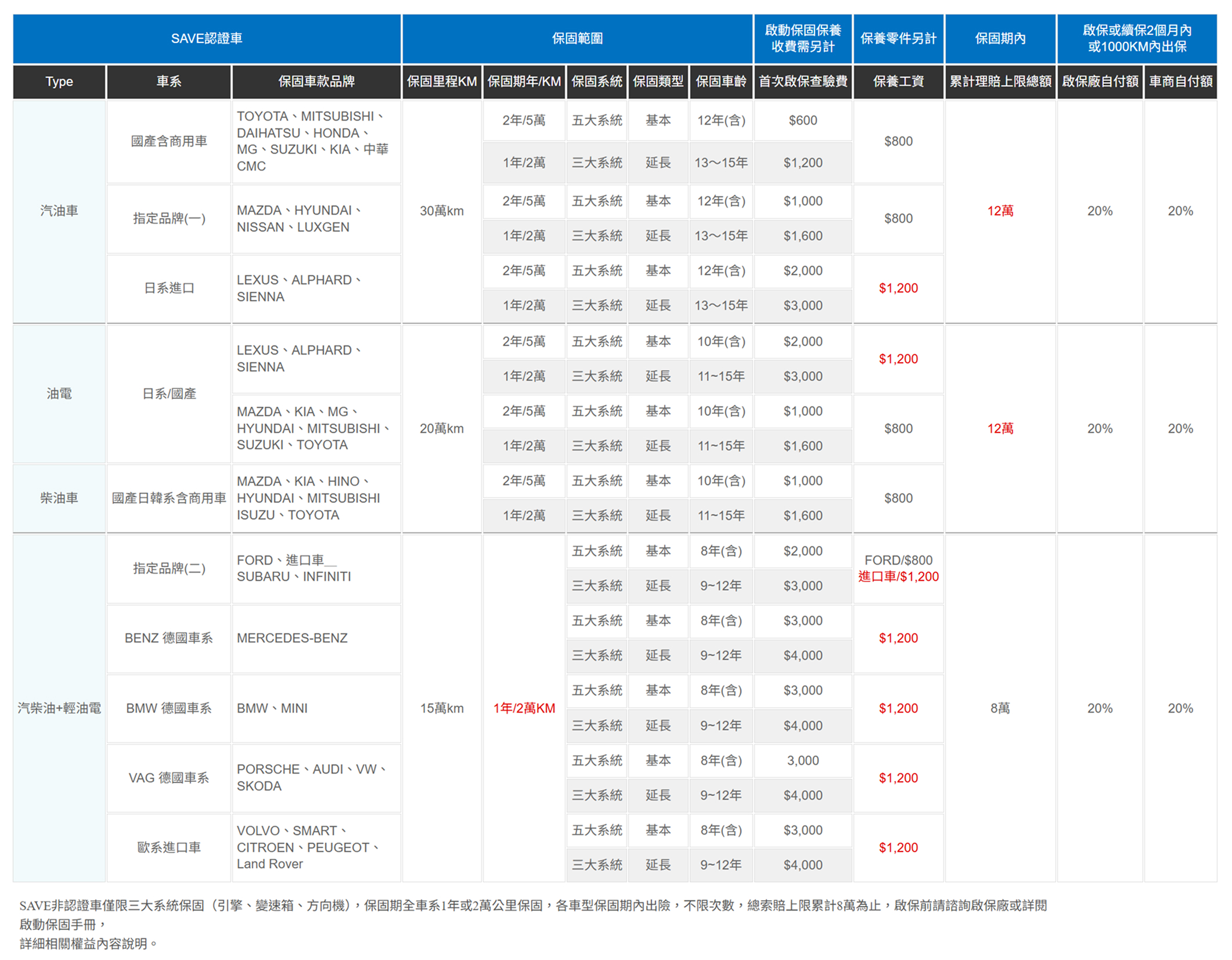Viewport: 1232px width, 960px height.
Task: Select the 油電 type cell
Action: [x=59, y=394]
